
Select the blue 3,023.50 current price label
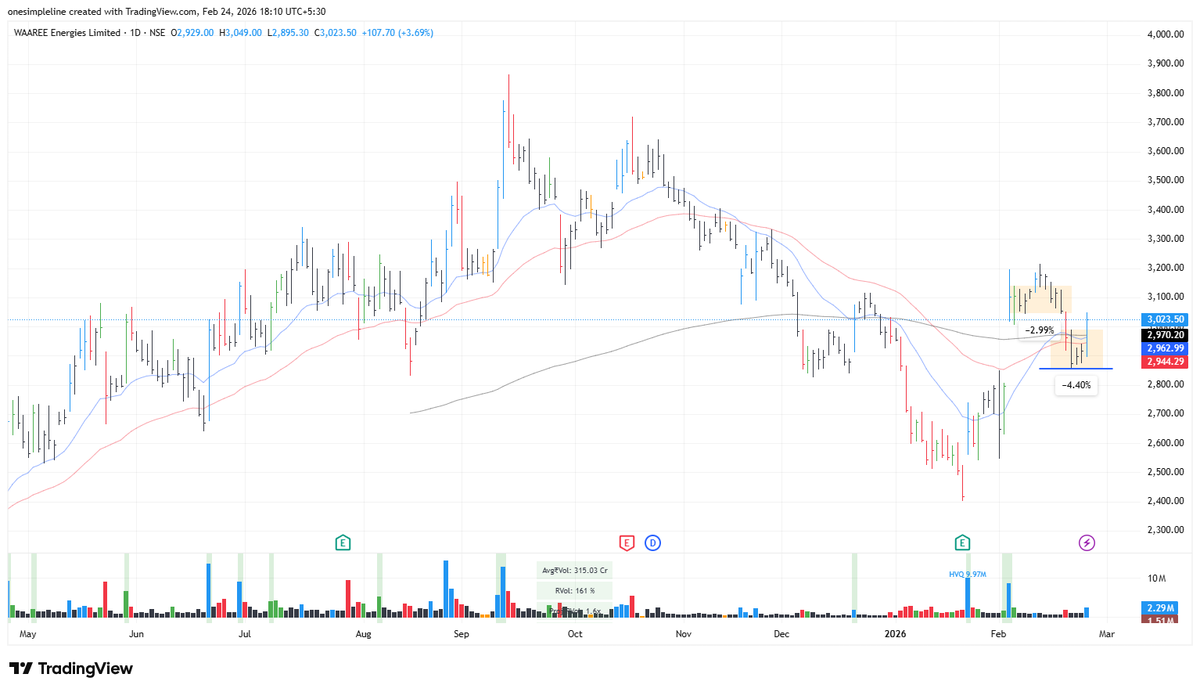coord(1165,319)
